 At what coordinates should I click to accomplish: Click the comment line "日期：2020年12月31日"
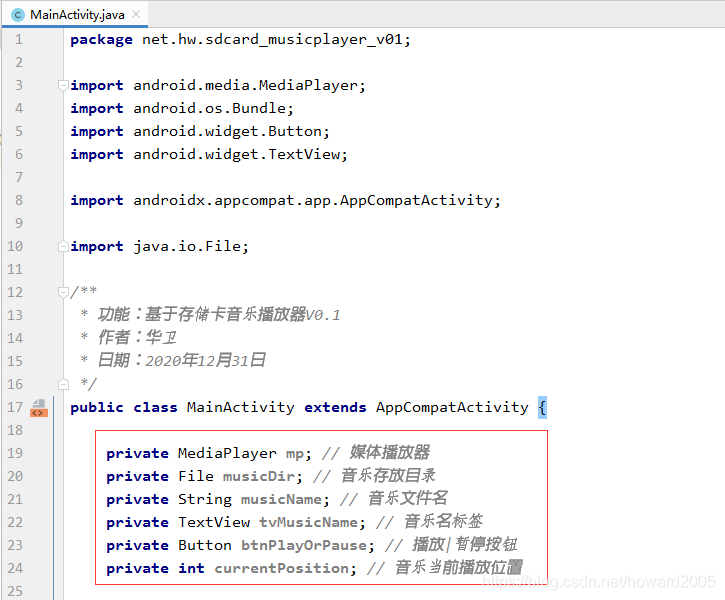pyautogui.click(x=181, y=361)
